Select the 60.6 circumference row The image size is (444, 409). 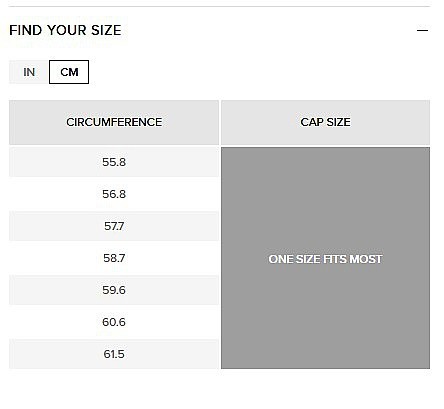click(114, 322)
